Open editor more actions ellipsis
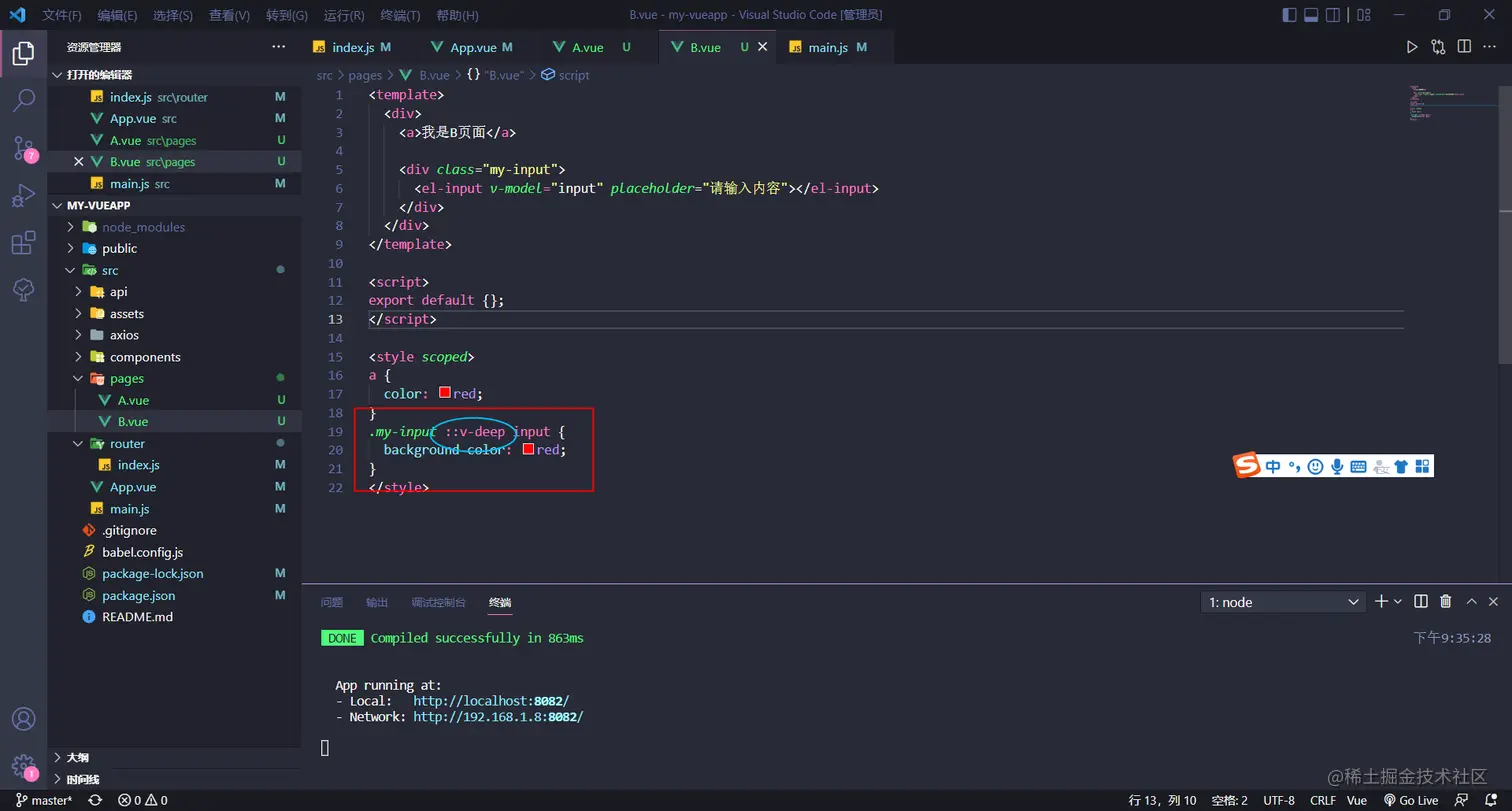The height and width of the screenshot is (811, 1512). click(1490, 47)
